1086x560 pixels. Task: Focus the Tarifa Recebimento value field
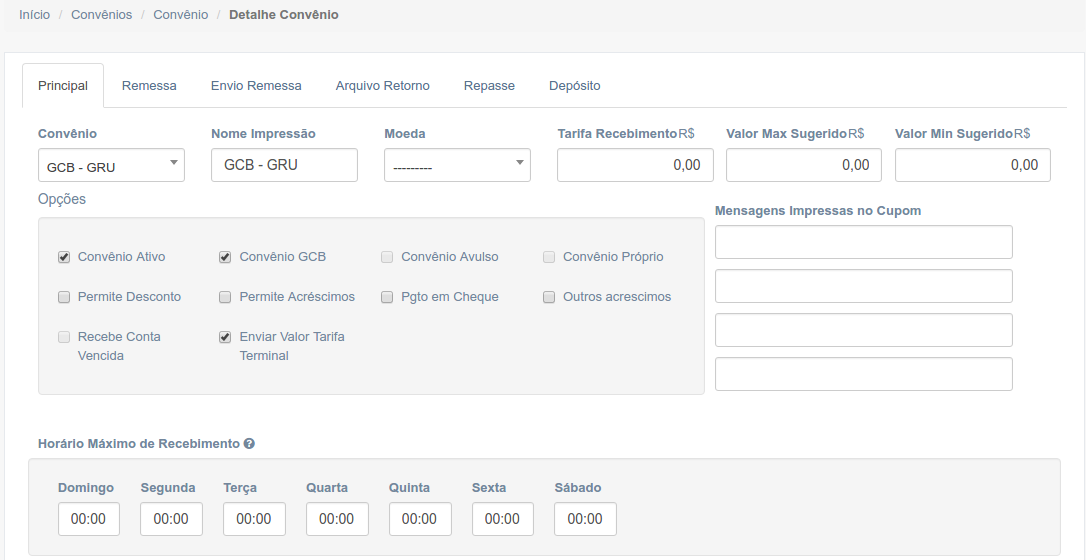click(635, 165)
